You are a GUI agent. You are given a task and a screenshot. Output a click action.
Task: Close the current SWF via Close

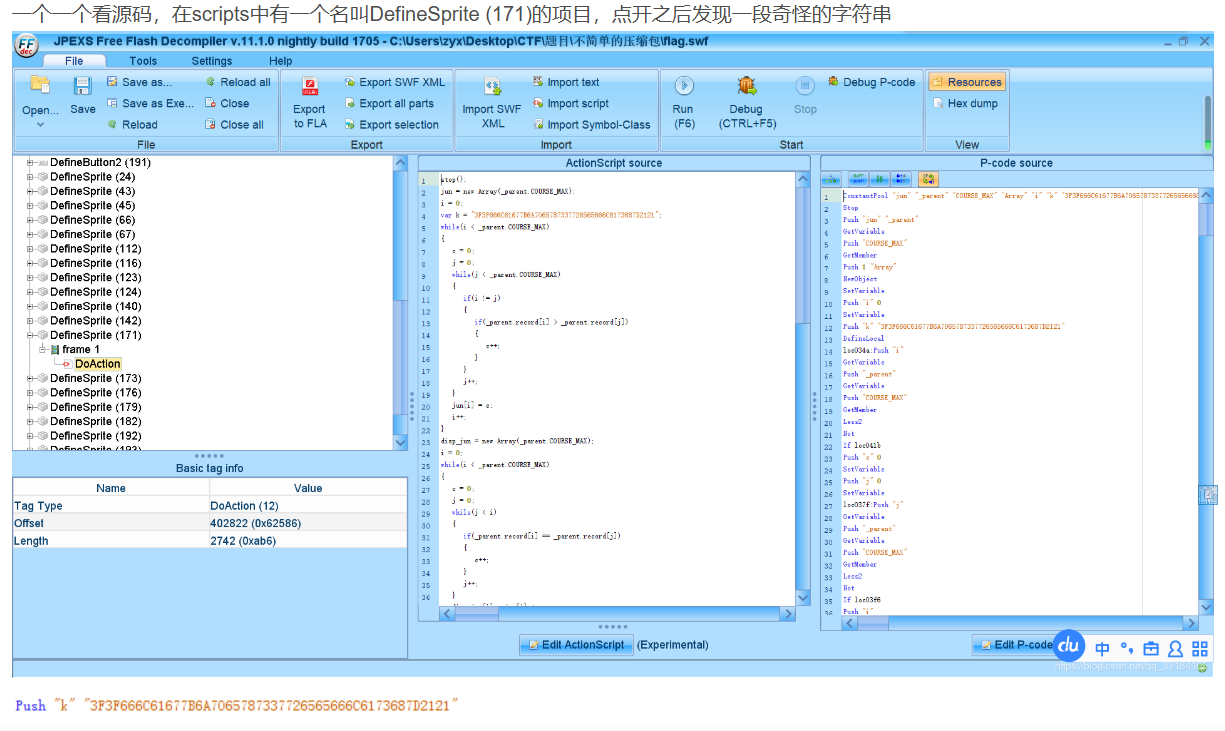tap(227, 103)
